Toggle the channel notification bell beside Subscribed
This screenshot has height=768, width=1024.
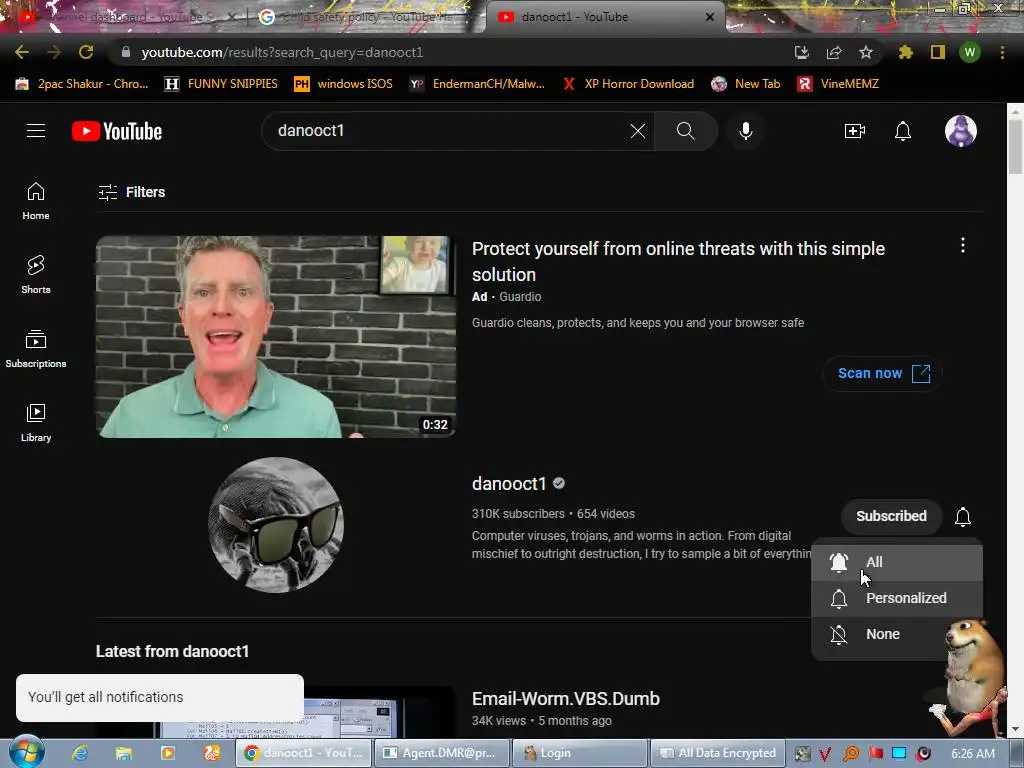tap(963, 517)
